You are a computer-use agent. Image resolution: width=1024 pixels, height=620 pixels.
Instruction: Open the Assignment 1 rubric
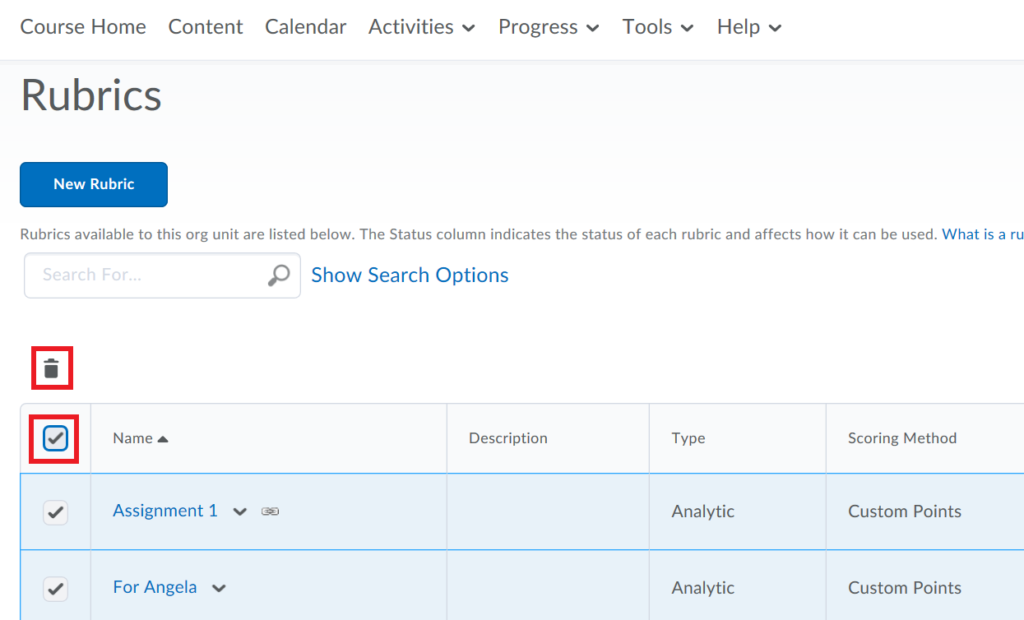[x=164, y=511]
